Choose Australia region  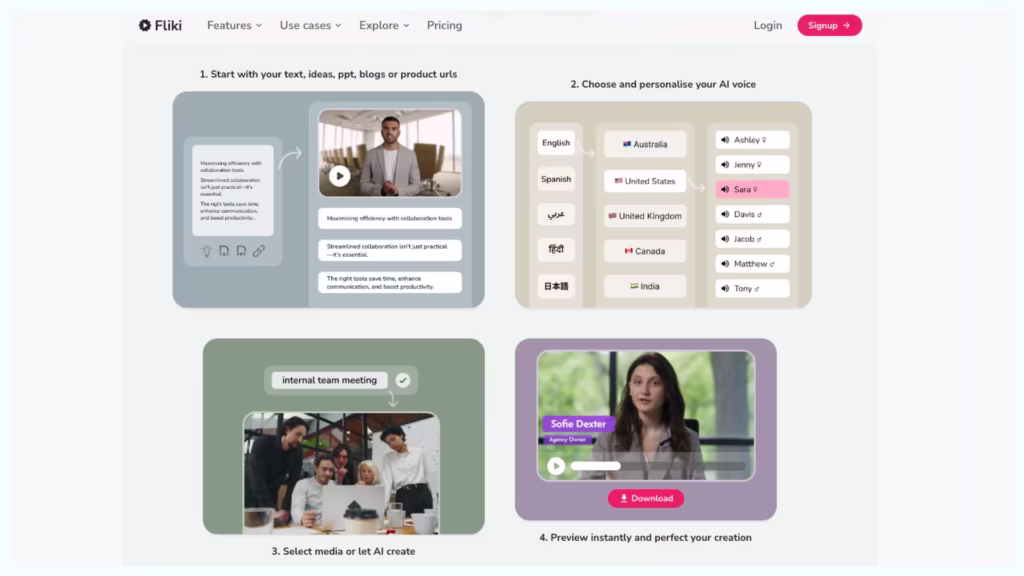coord(645,144)
